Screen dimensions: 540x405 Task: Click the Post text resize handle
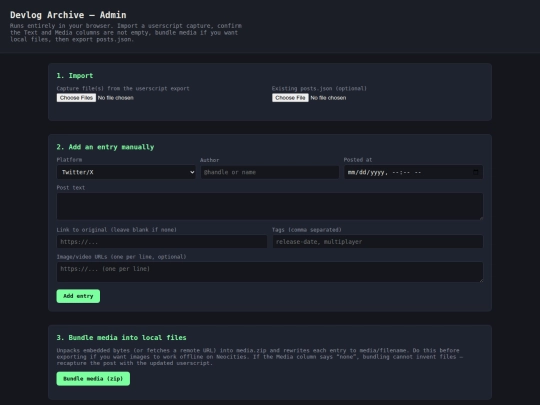tap(481, 218)
